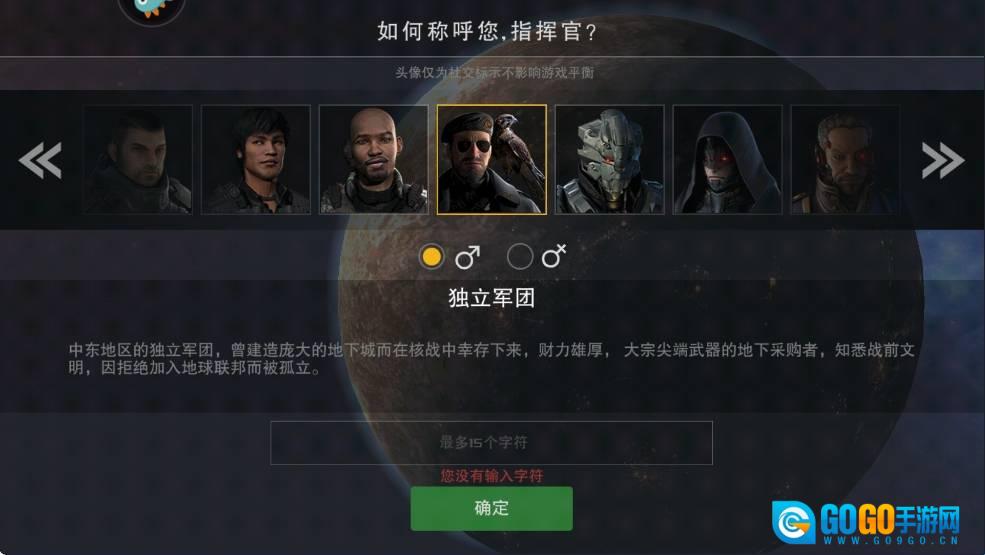Click the blue bird avatar icon at top
Image resolution: width=985 pixels, height=555 pixels.
click(x=152, y=9)
